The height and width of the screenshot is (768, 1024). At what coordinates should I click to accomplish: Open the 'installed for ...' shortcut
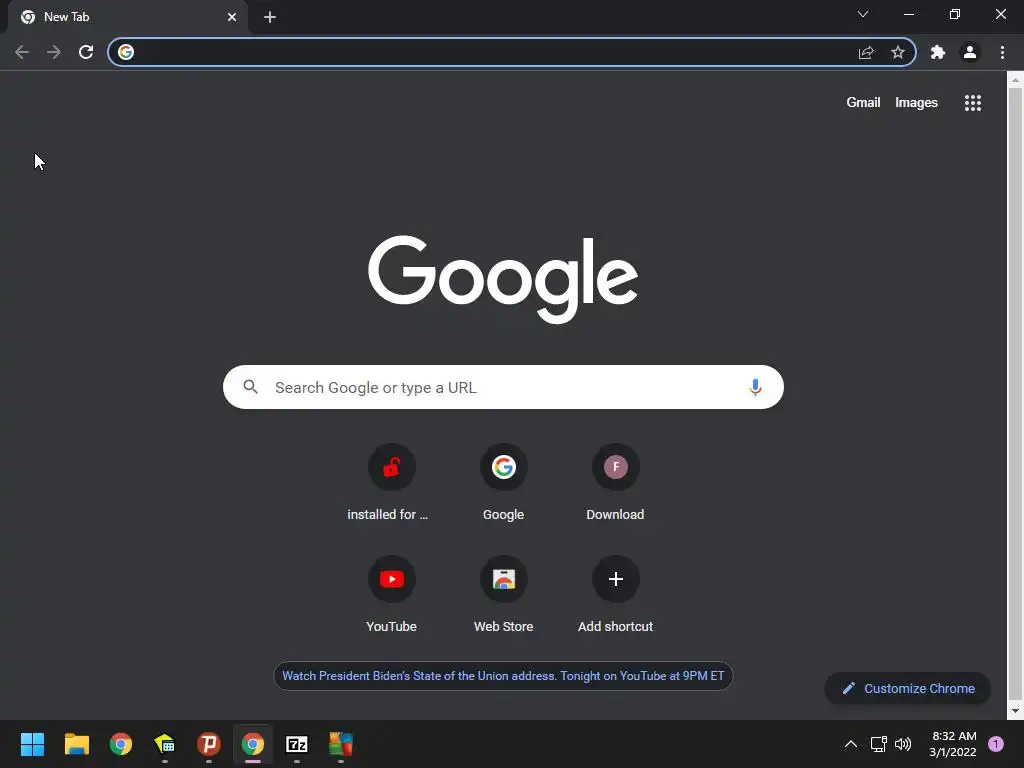tap(391, 483)
